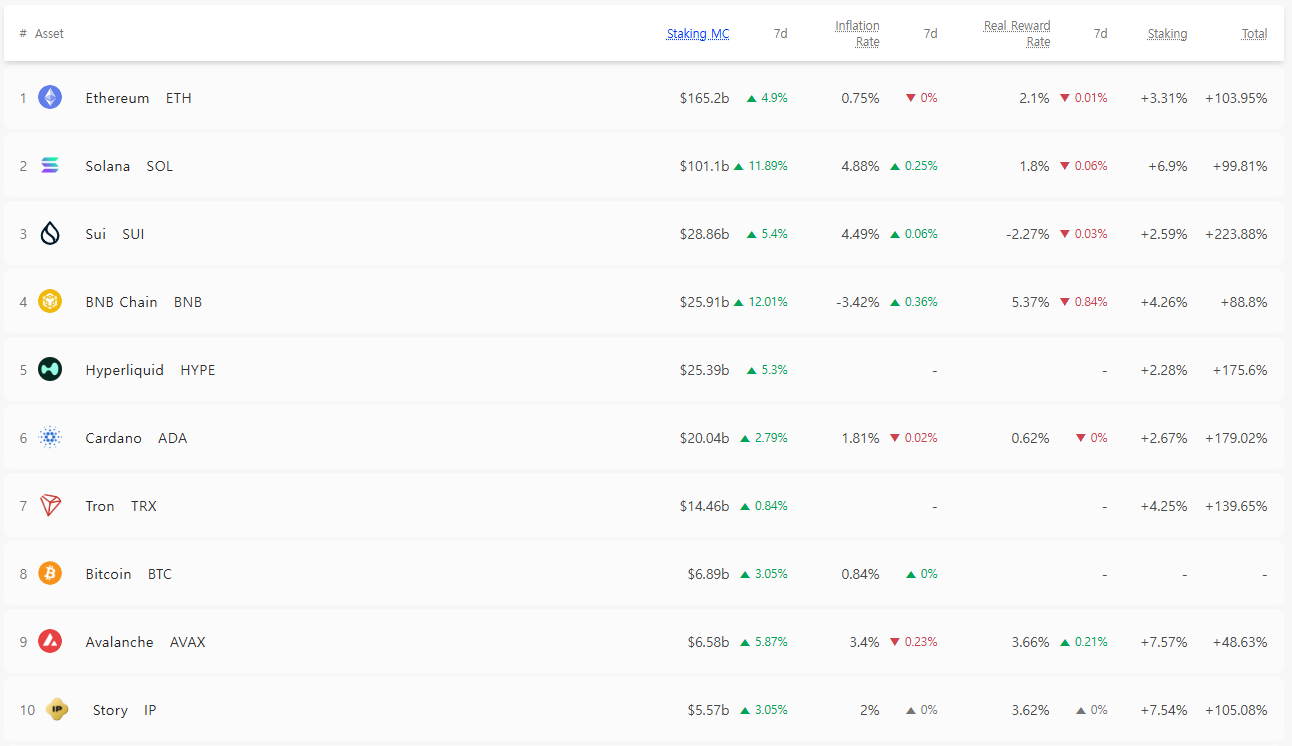Click BNB staking market cap $25.91b

tap(705, 302)
